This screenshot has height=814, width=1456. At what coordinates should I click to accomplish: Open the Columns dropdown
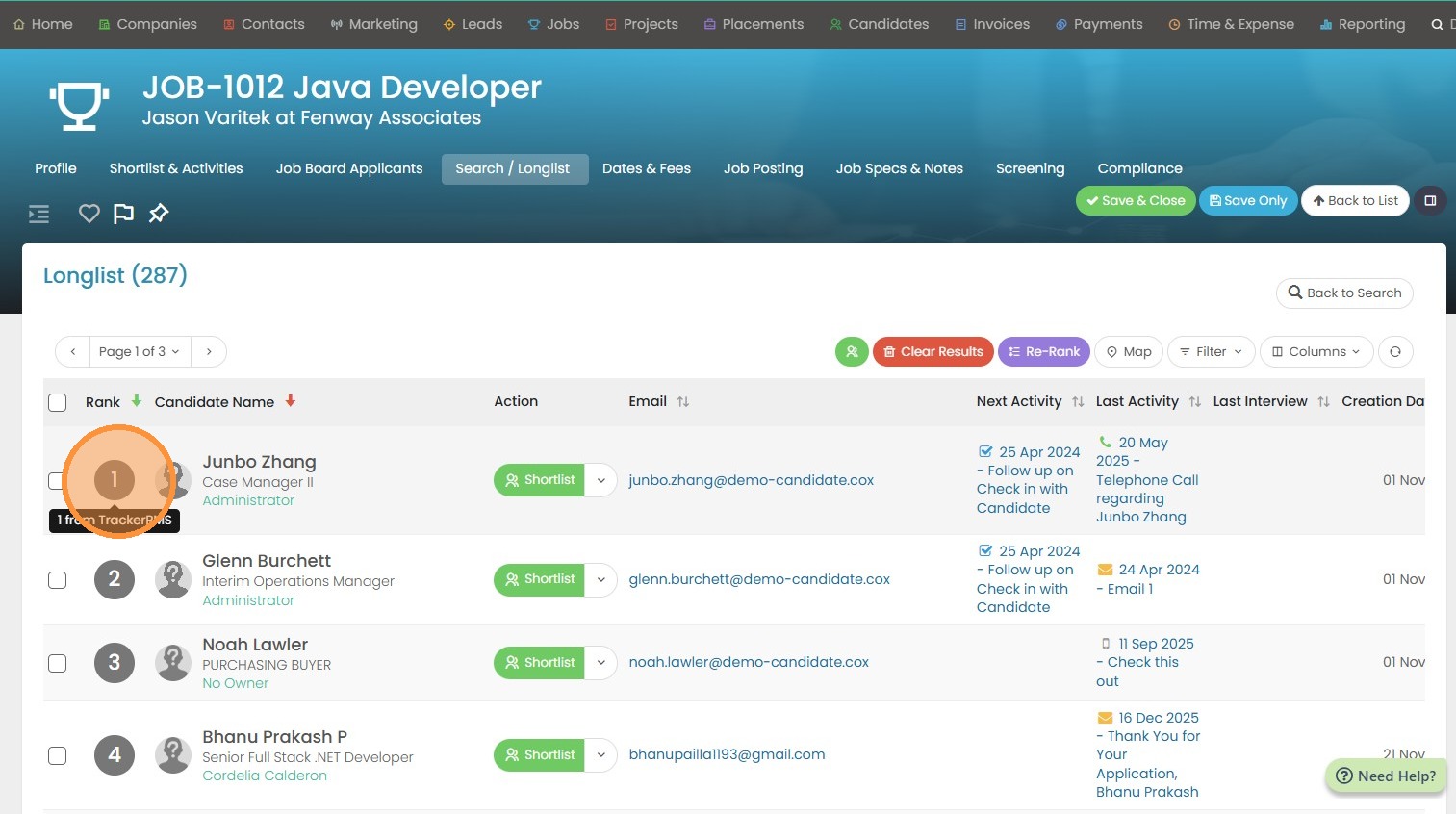(1316, 352)
